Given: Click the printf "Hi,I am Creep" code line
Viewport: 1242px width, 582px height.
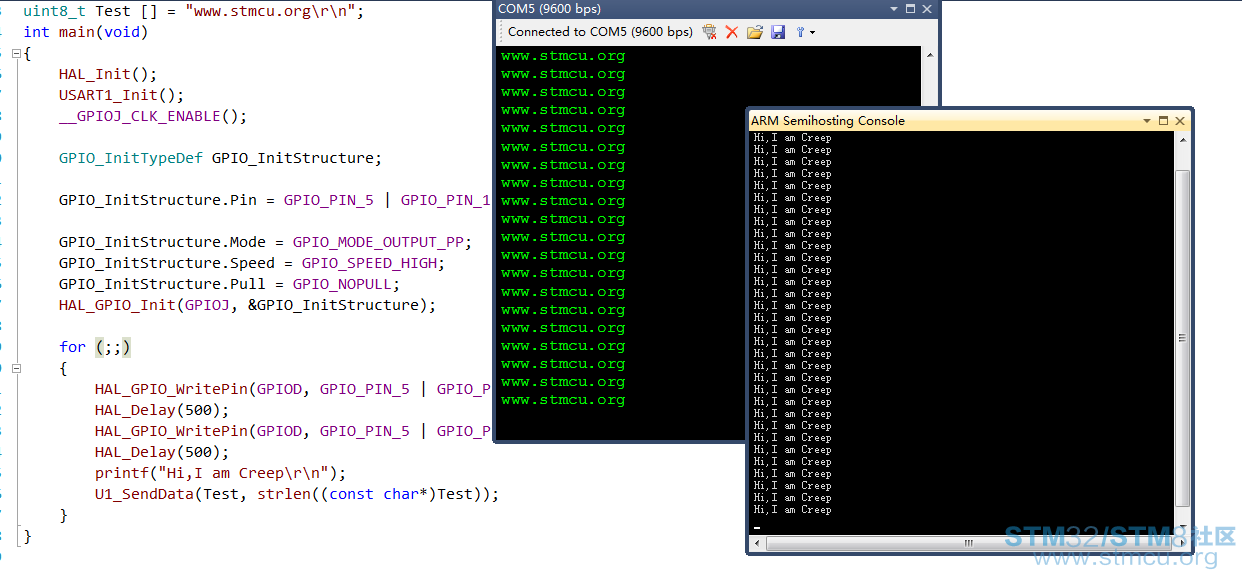Looking at the screenshot, I should [220, 473].
